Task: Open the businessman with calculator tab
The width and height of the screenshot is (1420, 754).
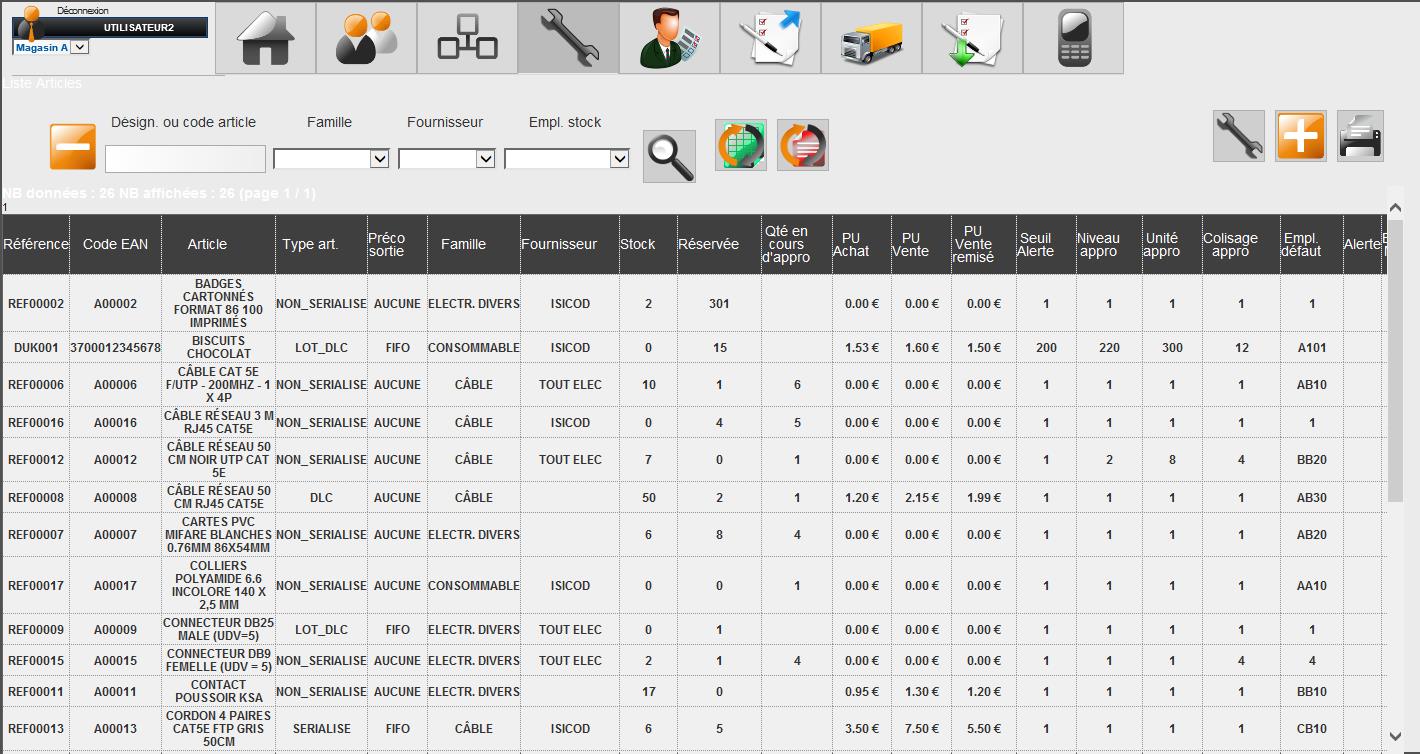Action: tap(669, 38)
